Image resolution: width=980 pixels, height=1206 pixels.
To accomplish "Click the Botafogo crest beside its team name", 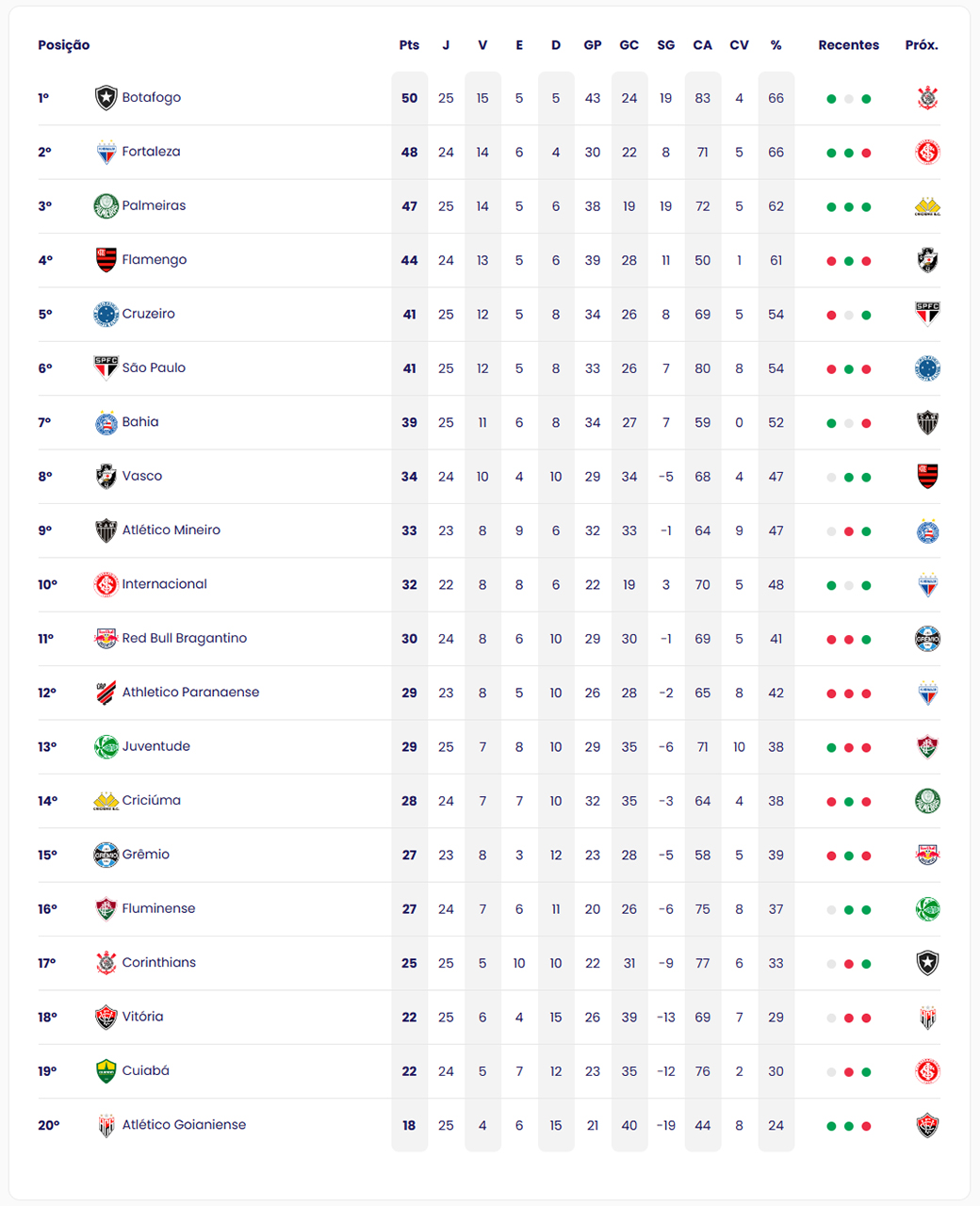I will point(106,98).
